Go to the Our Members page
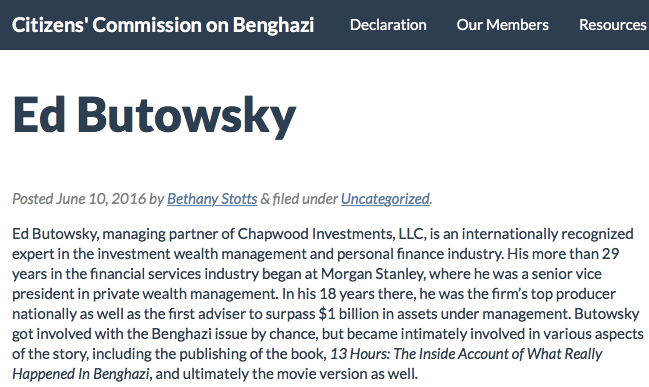Screen dimensions: 649x387 [502, 25]
